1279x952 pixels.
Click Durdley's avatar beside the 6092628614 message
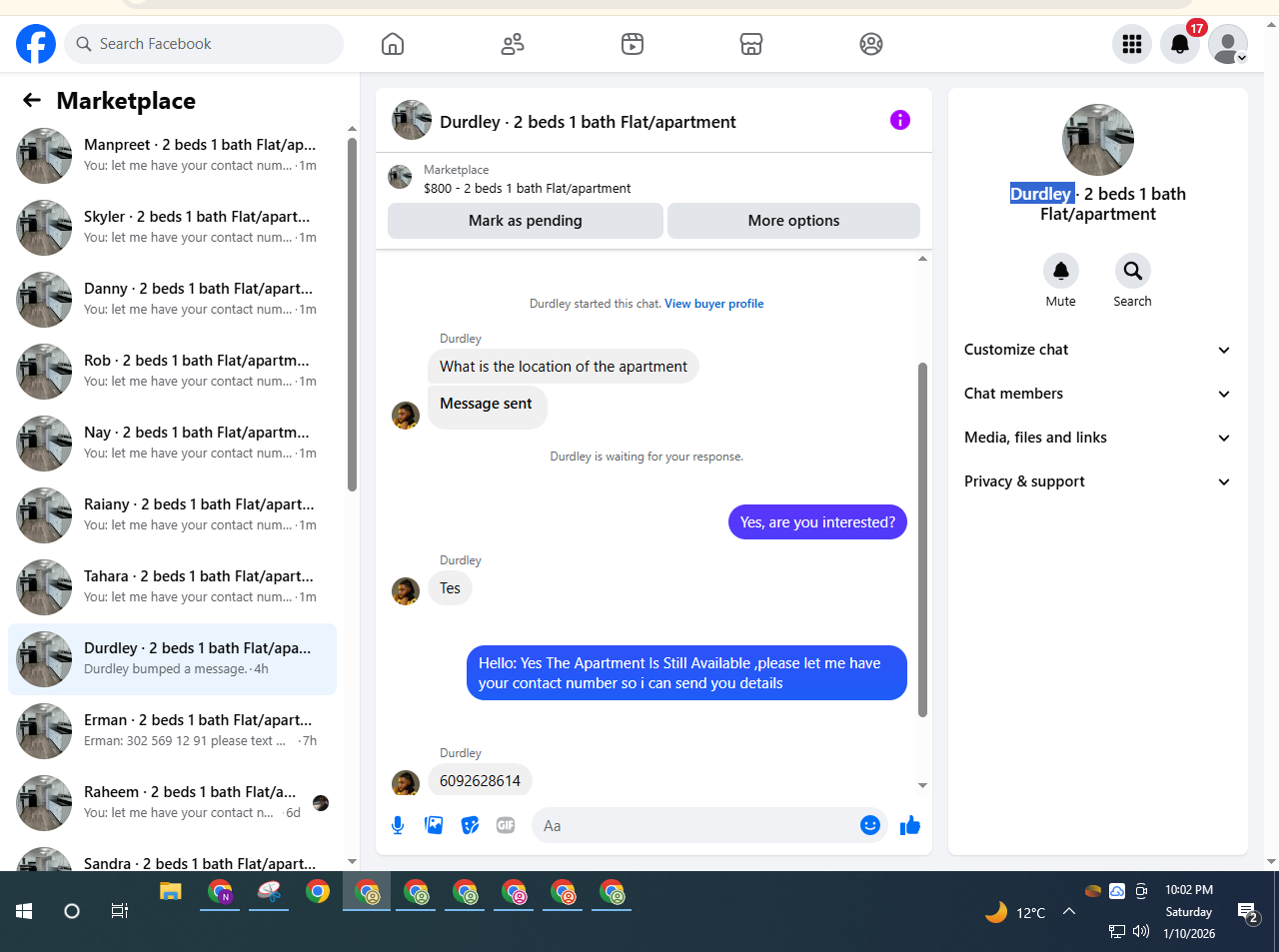pyautogui.click(x=406, y=782)
